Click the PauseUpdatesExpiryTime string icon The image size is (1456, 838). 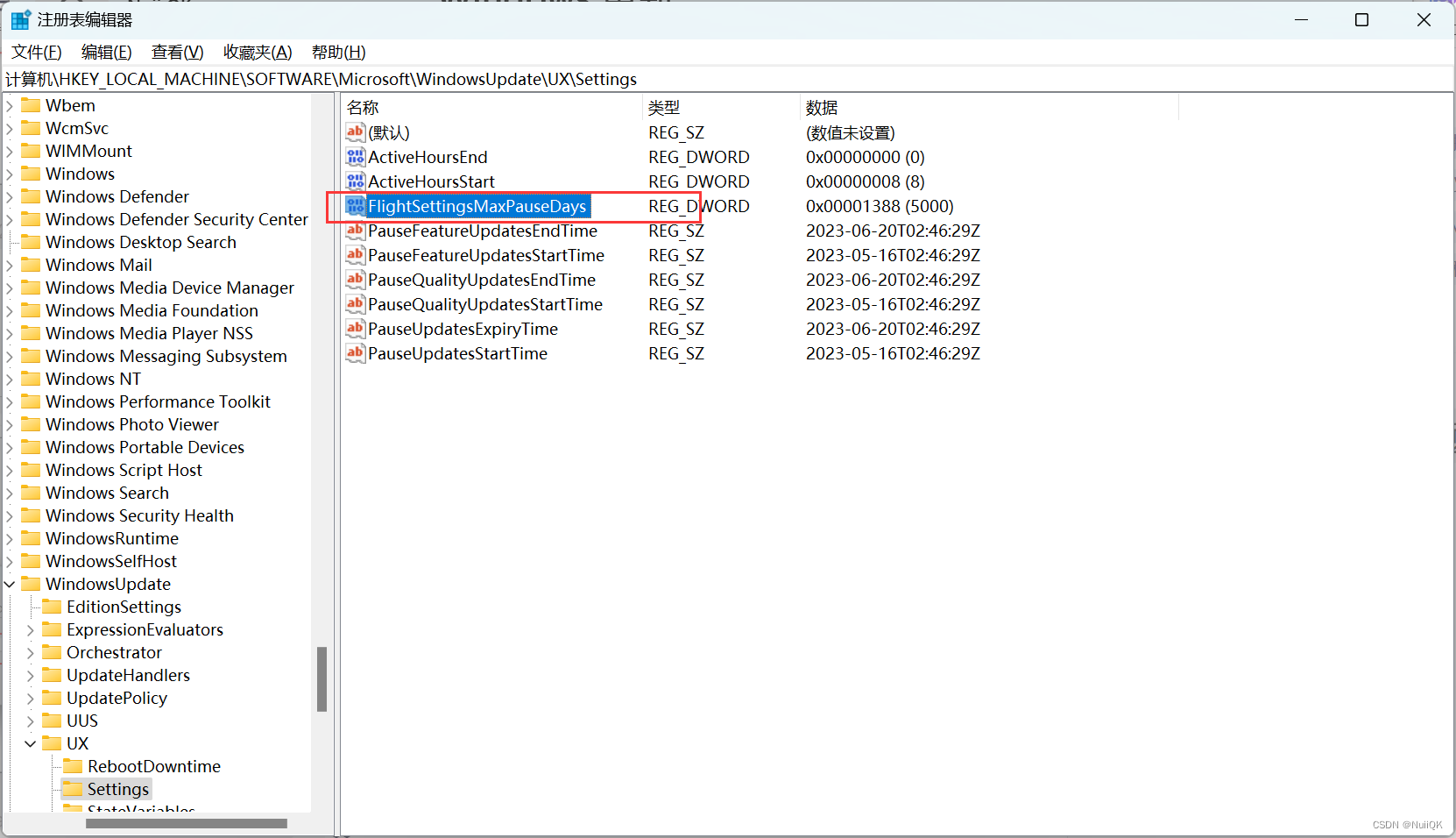[x=355, y=329]
